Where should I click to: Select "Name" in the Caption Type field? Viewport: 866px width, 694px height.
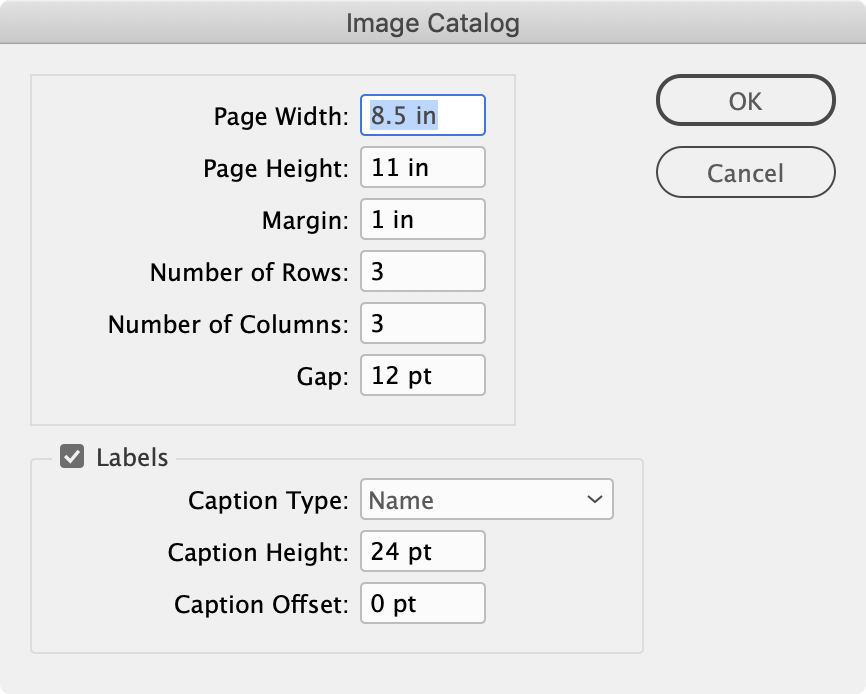pyautogui.click(x=487, y=499)
